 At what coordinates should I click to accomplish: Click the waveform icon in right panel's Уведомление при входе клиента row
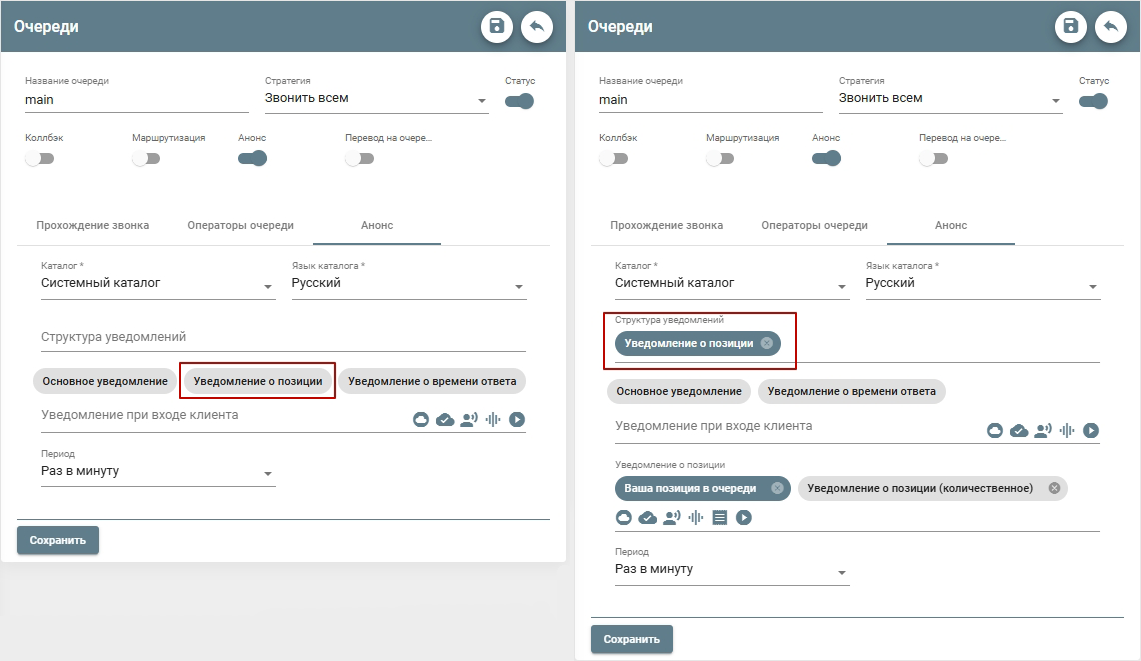click(x=1067, y=431)
